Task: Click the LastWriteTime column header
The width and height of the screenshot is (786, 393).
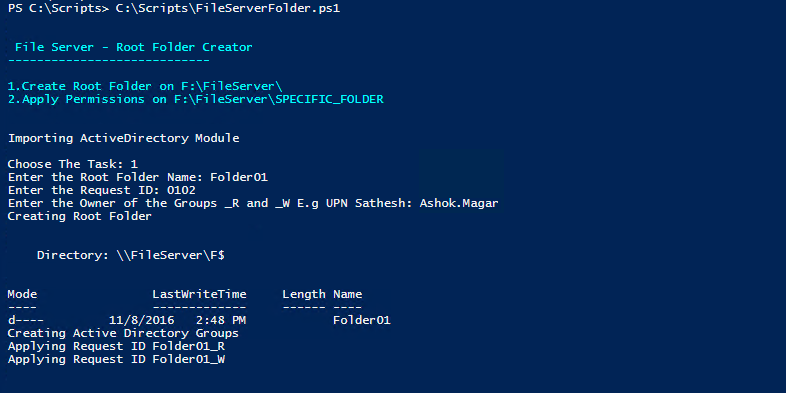Action: [200, 294]
